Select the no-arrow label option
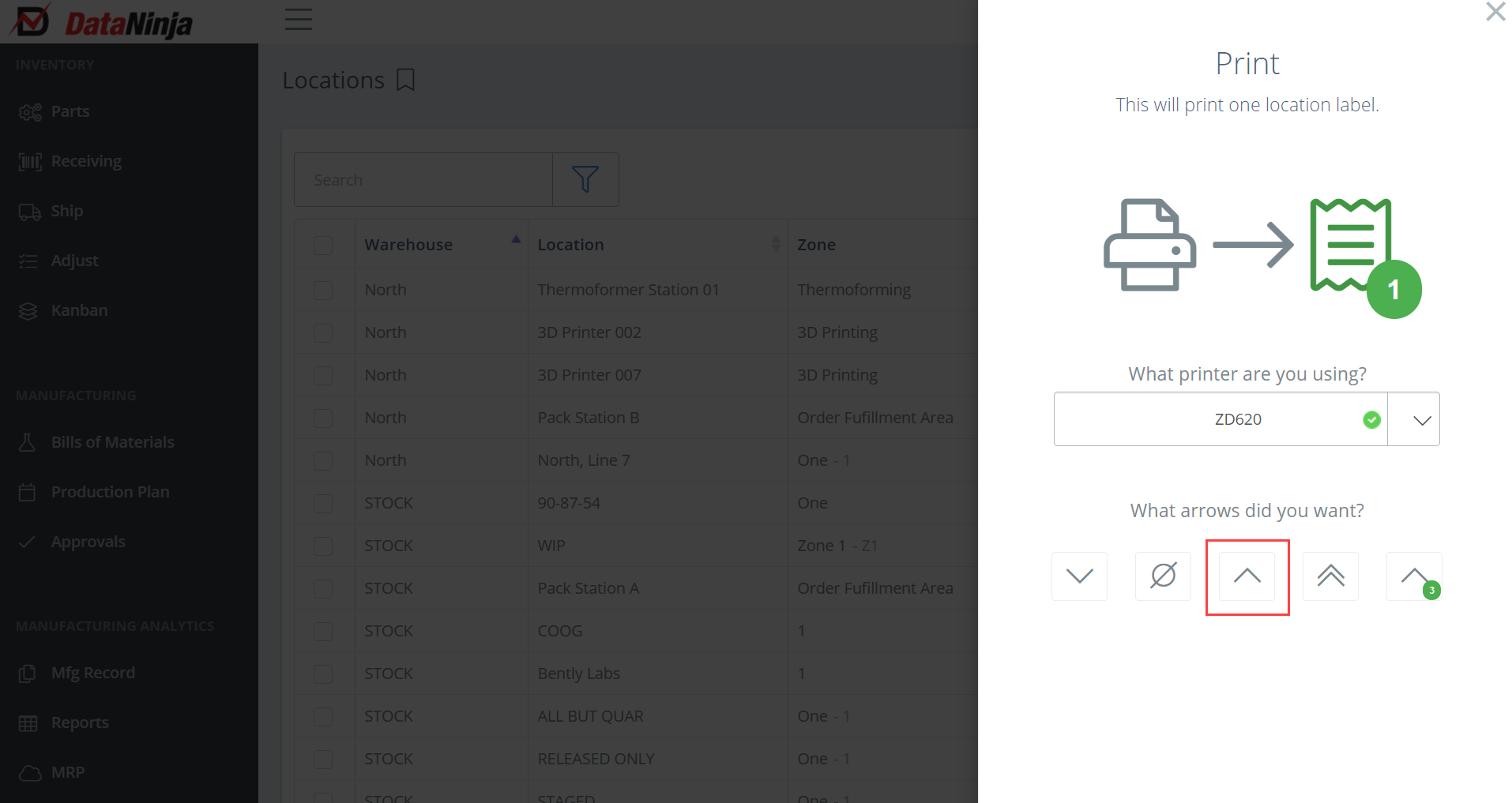The height and width of the screenshot is (803, 1512). [x=1163, y=576]
